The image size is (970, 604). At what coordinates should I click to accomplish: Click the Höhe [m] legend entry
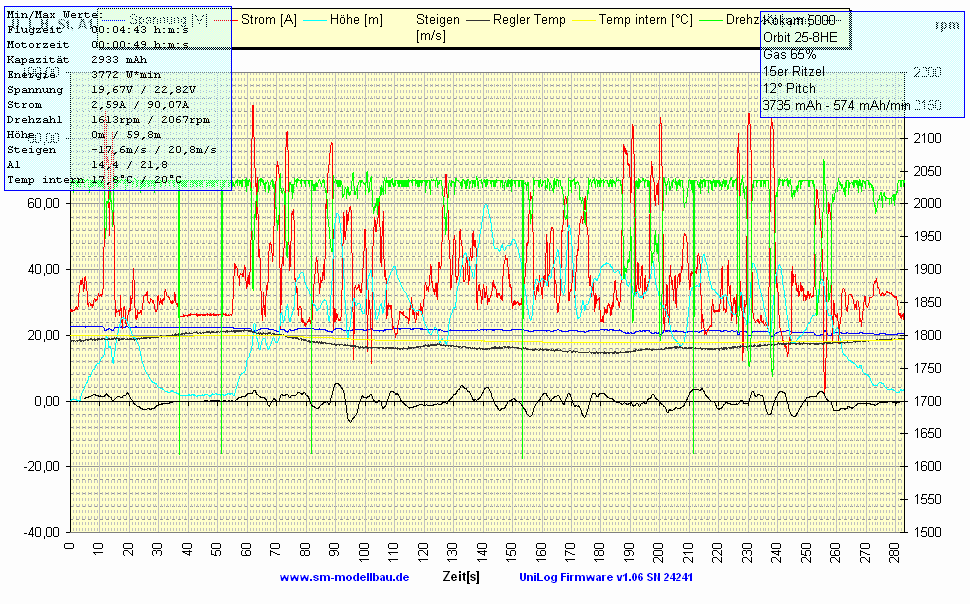(x=355, y=20)
